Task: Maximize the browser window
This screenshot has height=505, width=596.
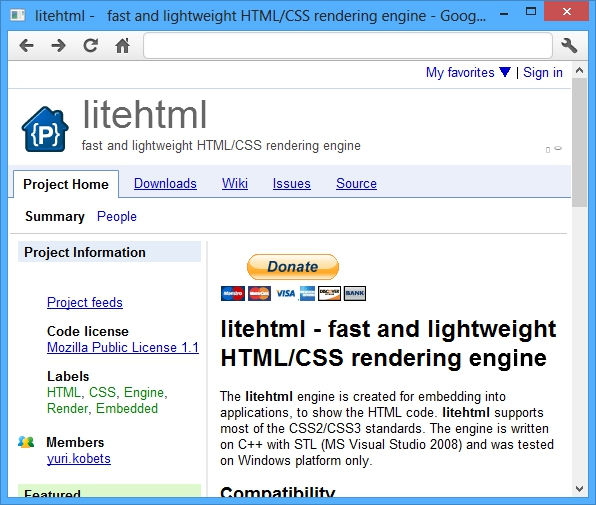Action: coord(531,12)
